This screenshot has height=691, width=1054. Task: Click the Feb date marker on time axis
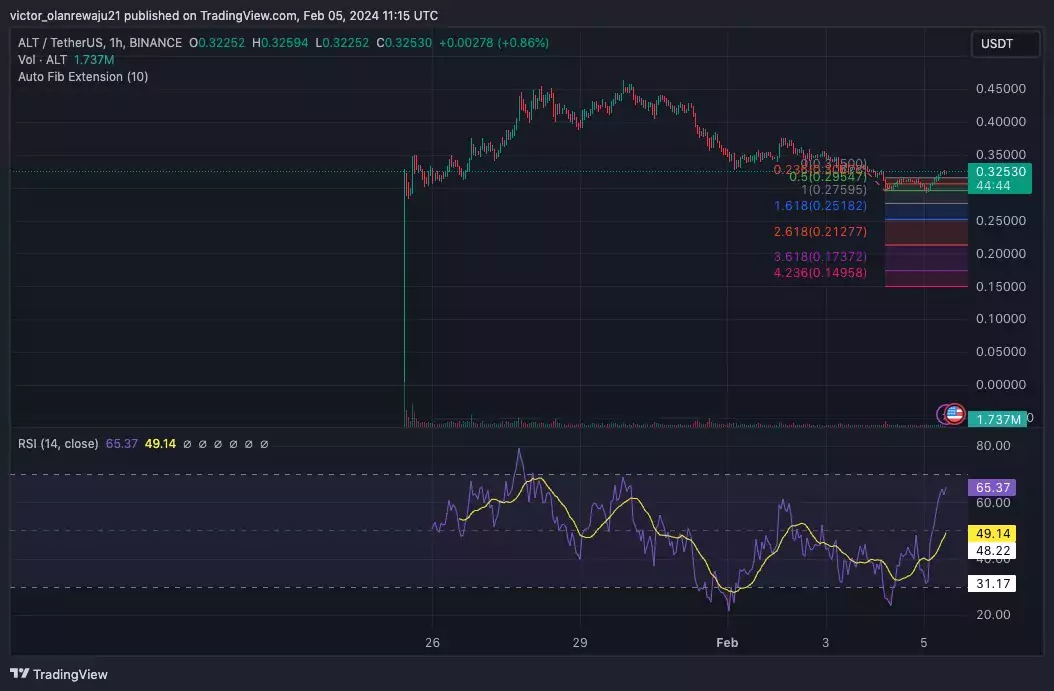click(x=727, y=643)
